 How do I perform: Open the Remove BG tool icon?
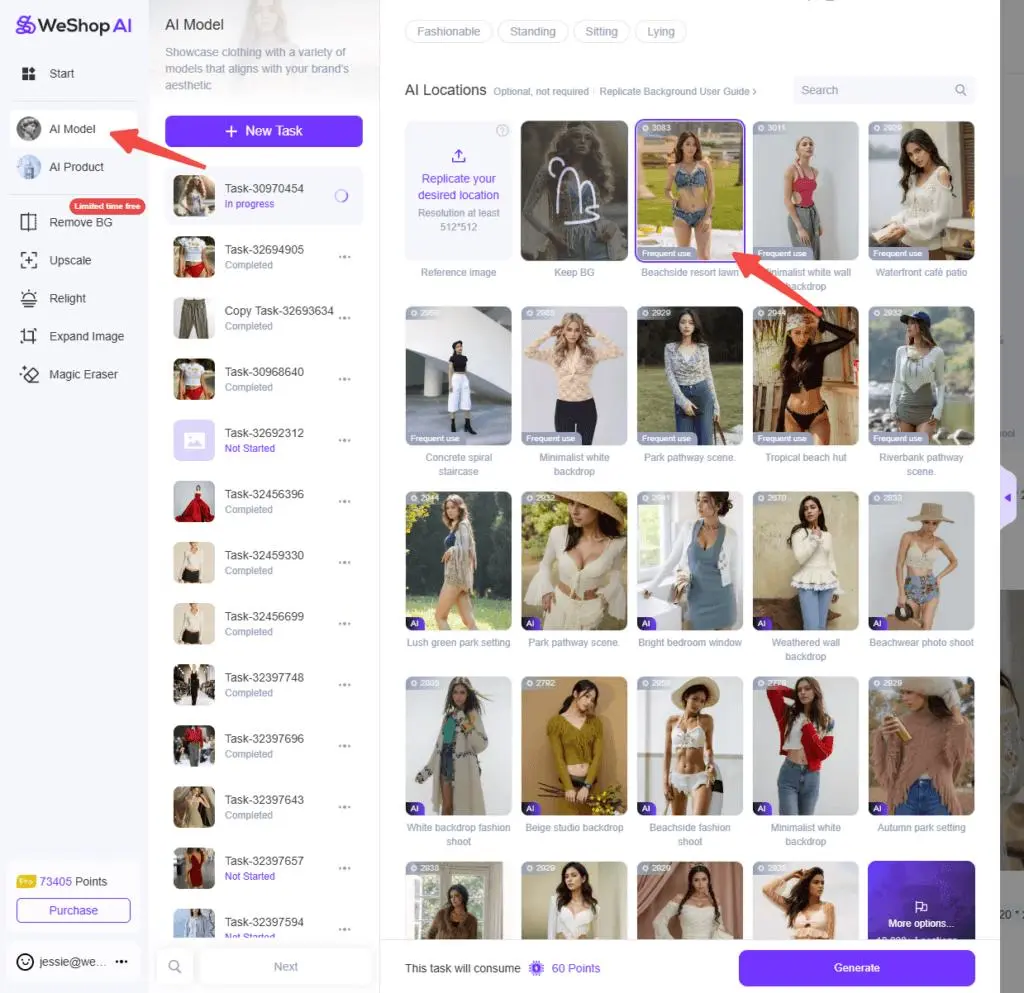(x=28, y=222)
